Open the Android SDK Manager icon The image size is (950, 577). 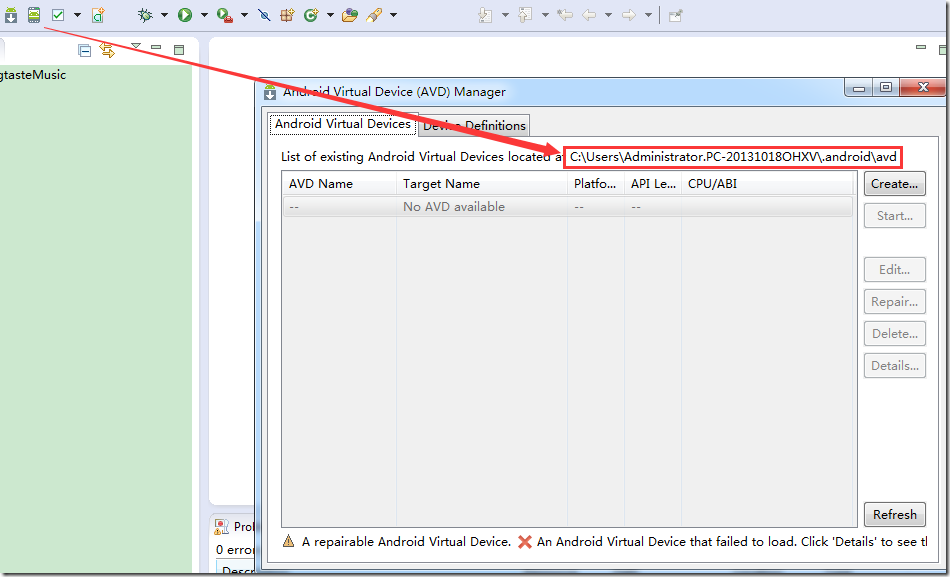coord(11,15)
